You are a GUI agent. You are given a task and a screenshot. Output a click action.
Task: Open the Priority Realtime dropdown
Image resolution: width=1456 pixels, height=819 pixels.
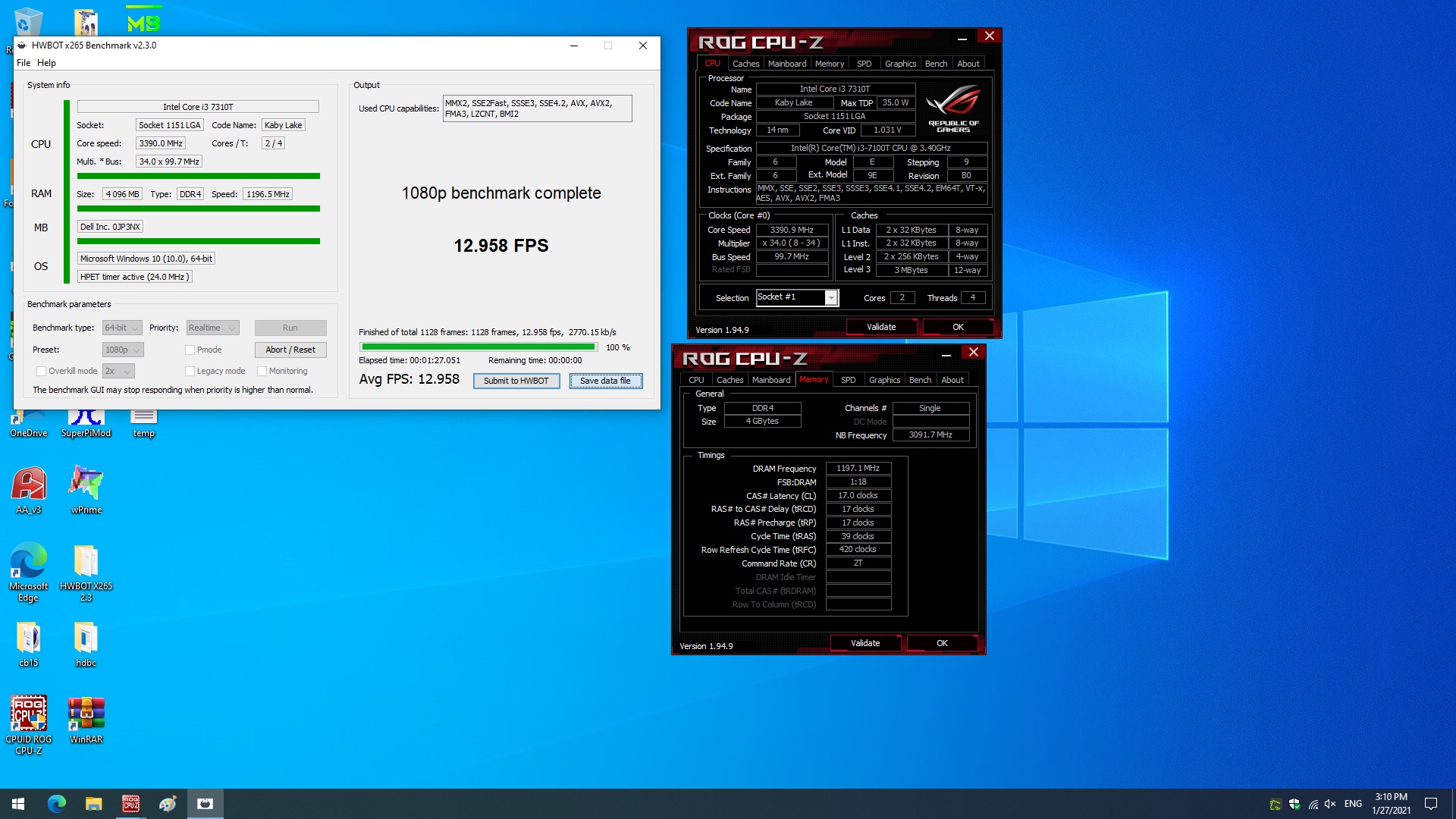click(x=212, y=328)
